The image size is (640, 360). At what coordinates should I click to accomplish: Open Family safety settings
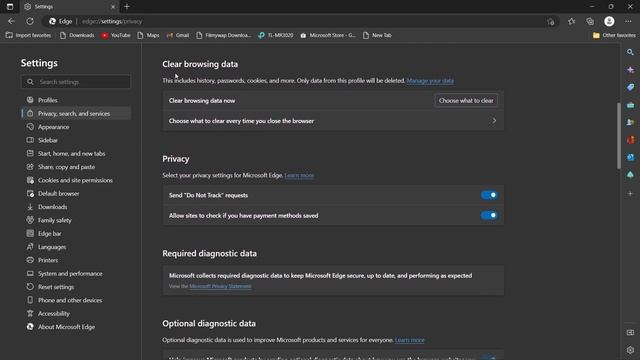[76, 220]
